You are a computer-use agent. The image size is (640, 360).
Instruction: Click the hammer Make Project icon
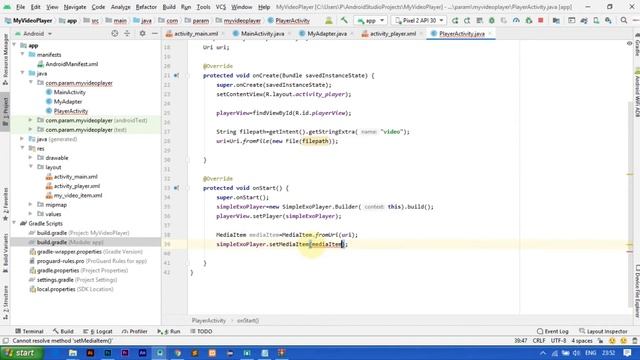click(x=344, y=20)
